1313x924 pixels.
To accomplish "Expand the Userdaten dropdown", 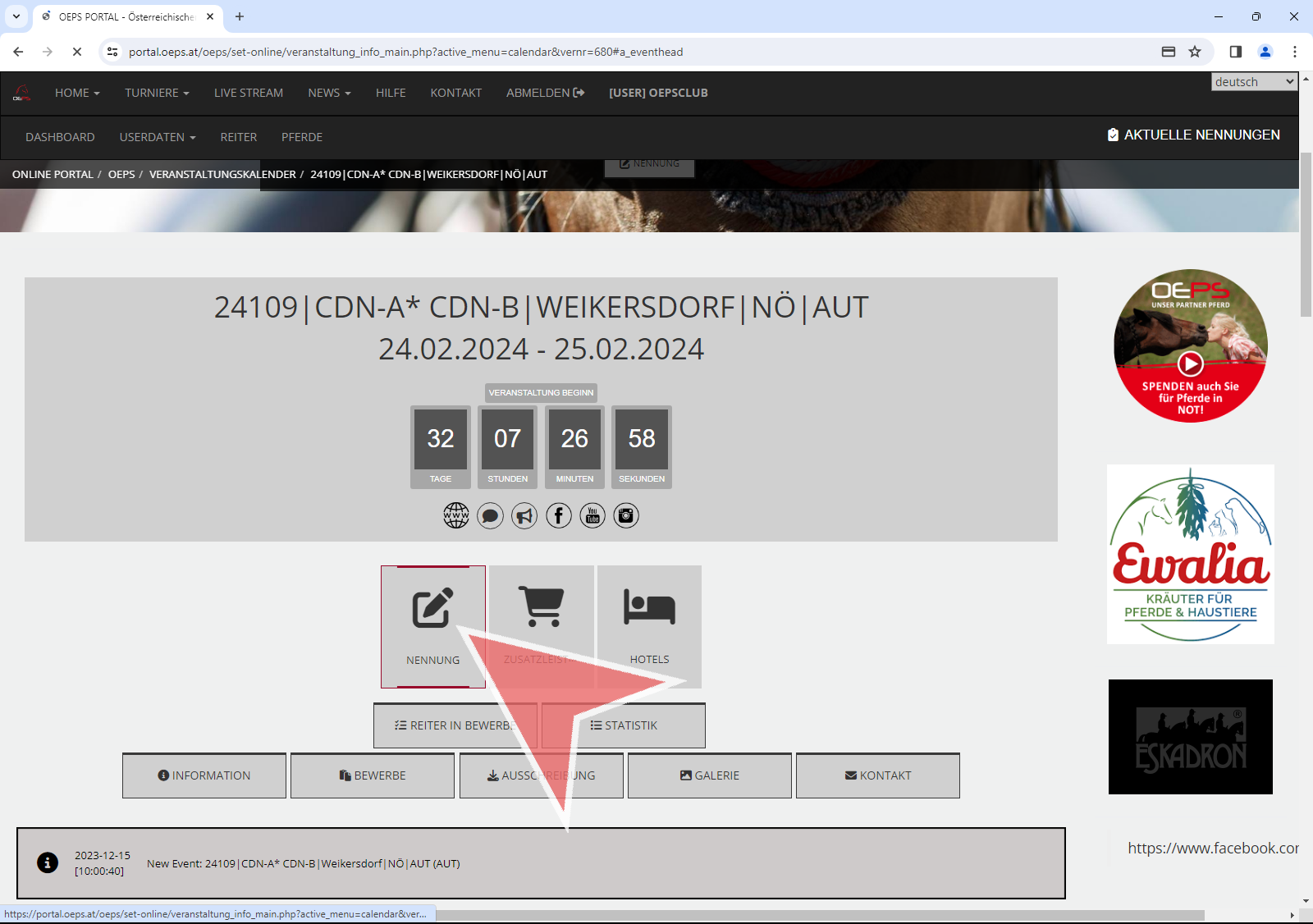I will 157,137.
